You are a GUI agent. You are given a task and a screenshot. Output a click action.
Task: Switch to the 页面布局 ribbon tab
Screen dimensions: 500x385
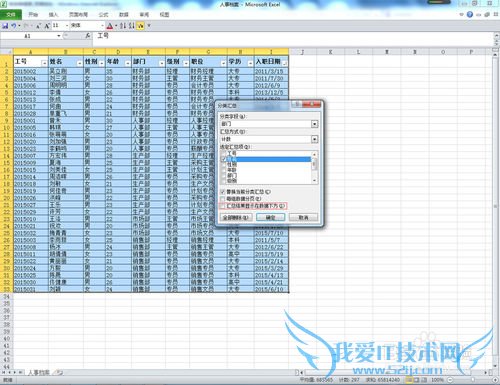[x=78, y=15]
